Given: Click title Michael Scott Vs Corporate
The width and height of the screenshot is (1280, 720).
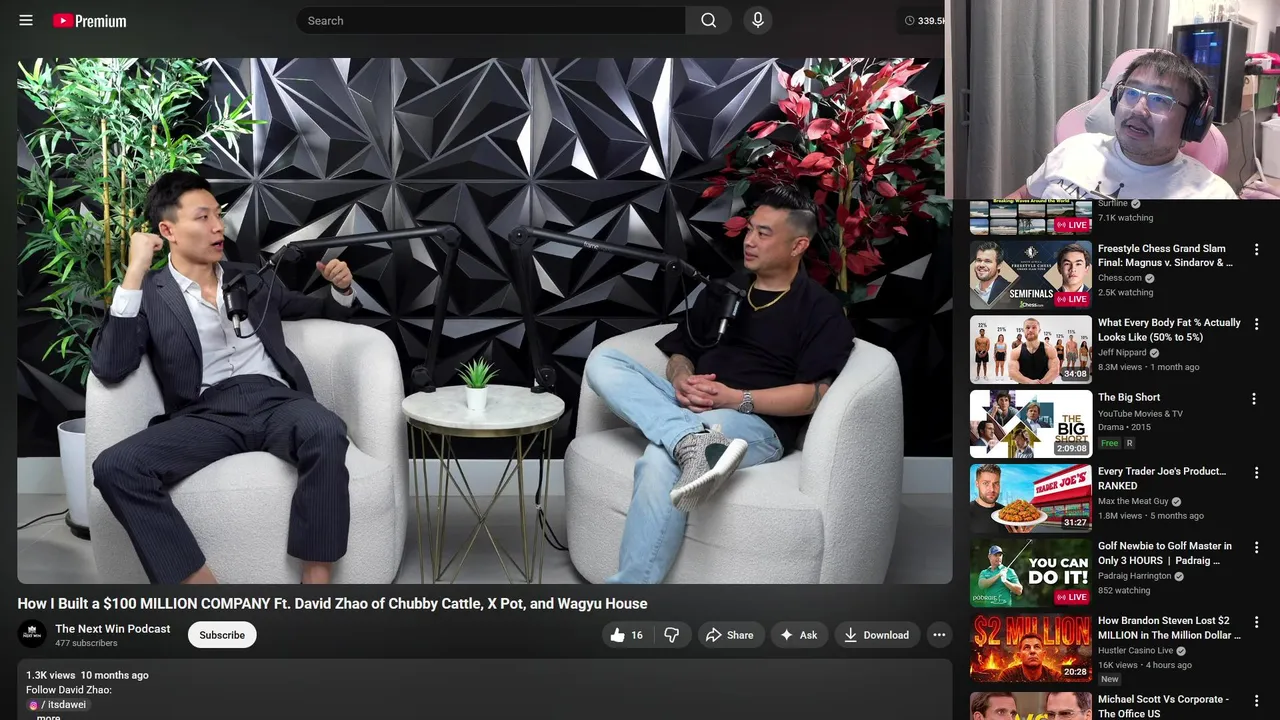Looking at the screenshot, I should pyautogui.click(x=1163, y=706).
